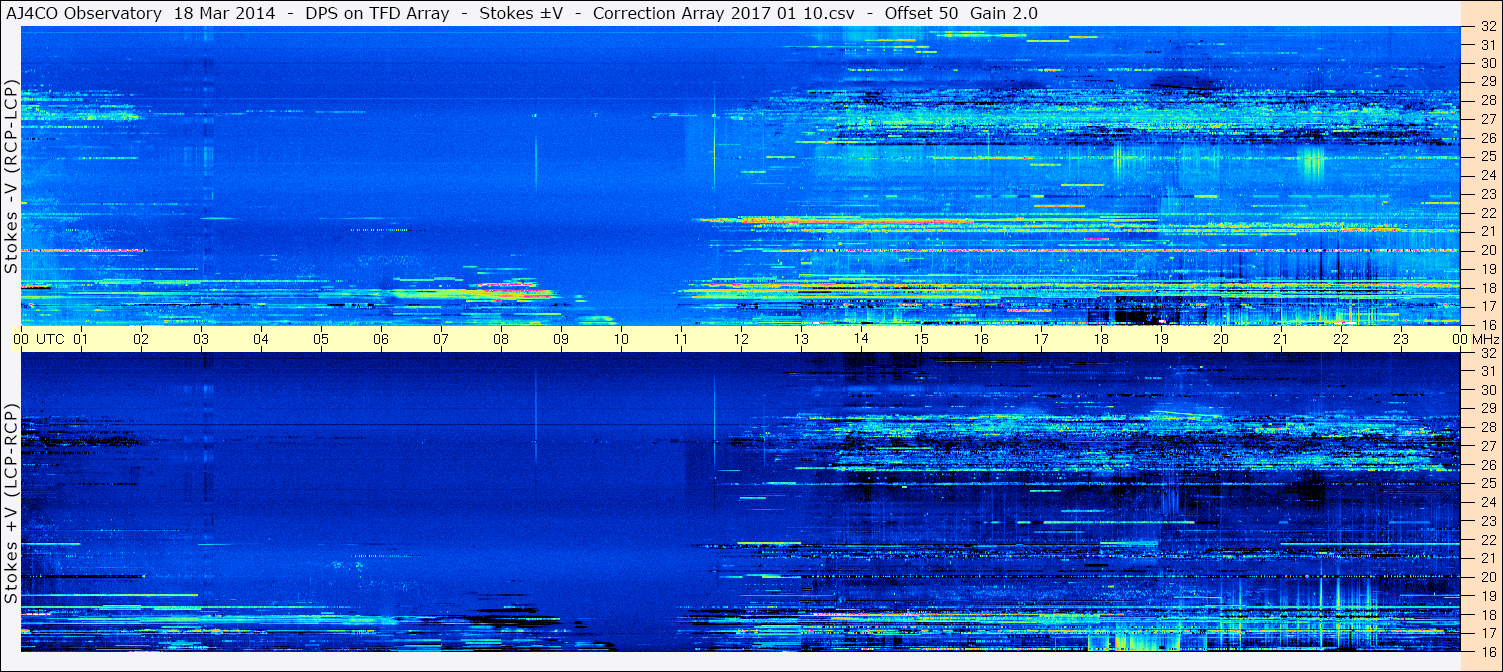Viewport: 1503px width, 672px height.
Task: Click the 'MHz' label on time axis
Action: (x=1484, y=339)
